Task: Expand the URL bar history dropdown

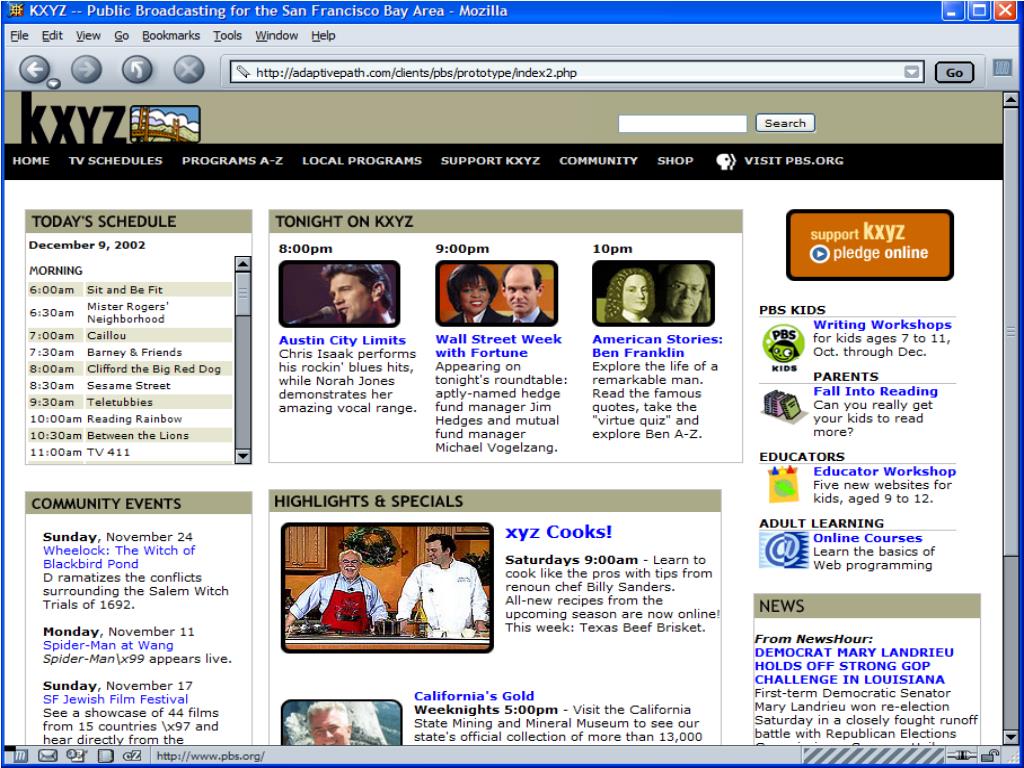Action: click(x=912, y=72)
